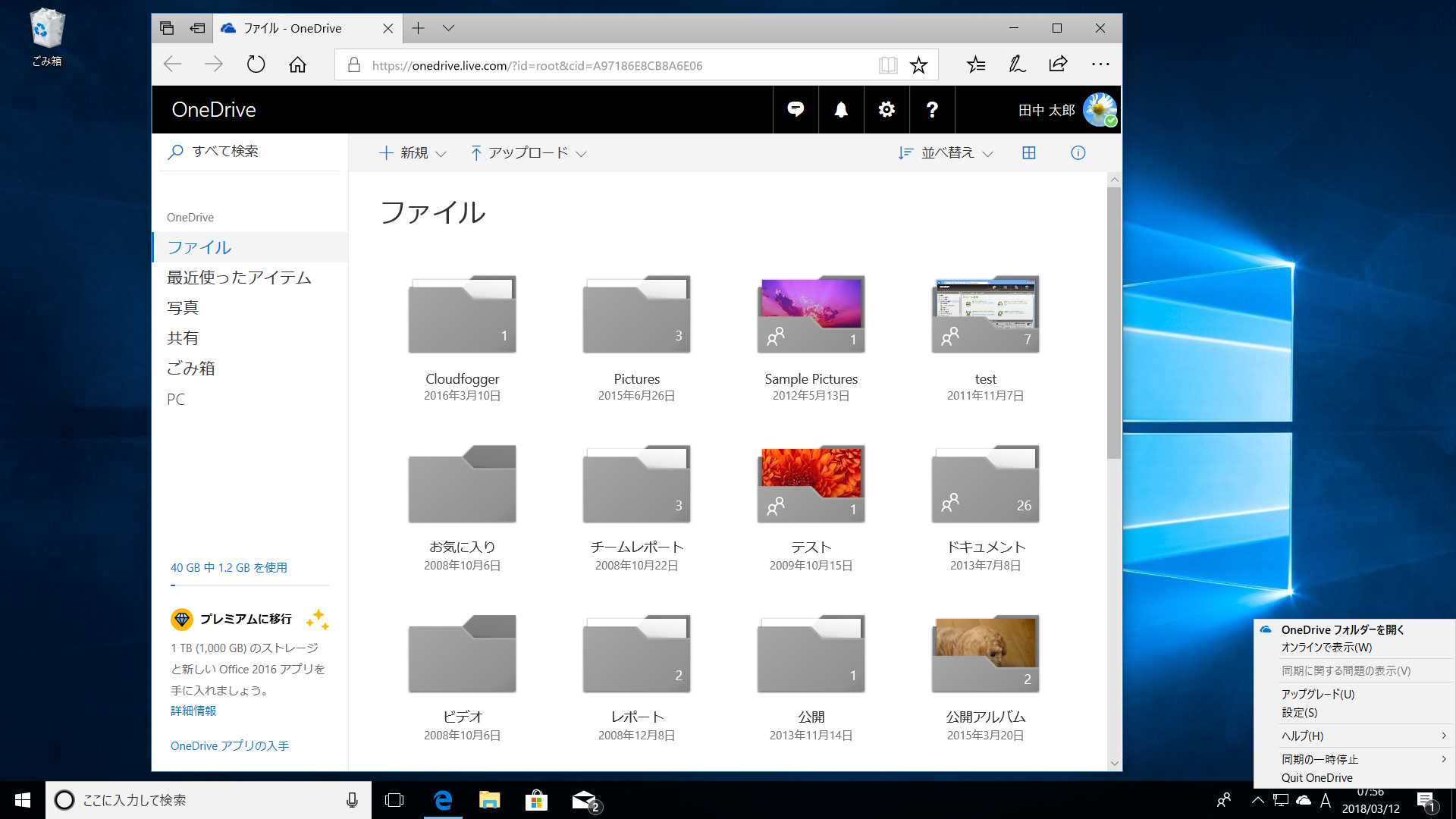The image size is (1456, 819).
Task: Open OneDrive settings via the gear icon
Action: 886,109
